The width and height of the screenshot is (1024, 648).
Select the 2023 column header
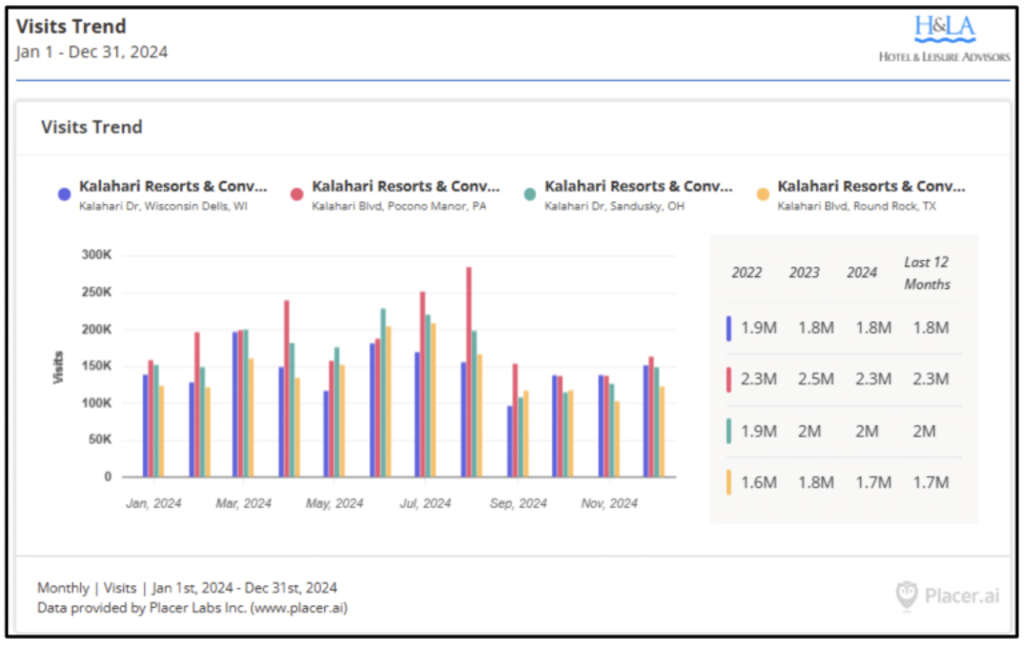pyautogui.click(x=804, y=272)
